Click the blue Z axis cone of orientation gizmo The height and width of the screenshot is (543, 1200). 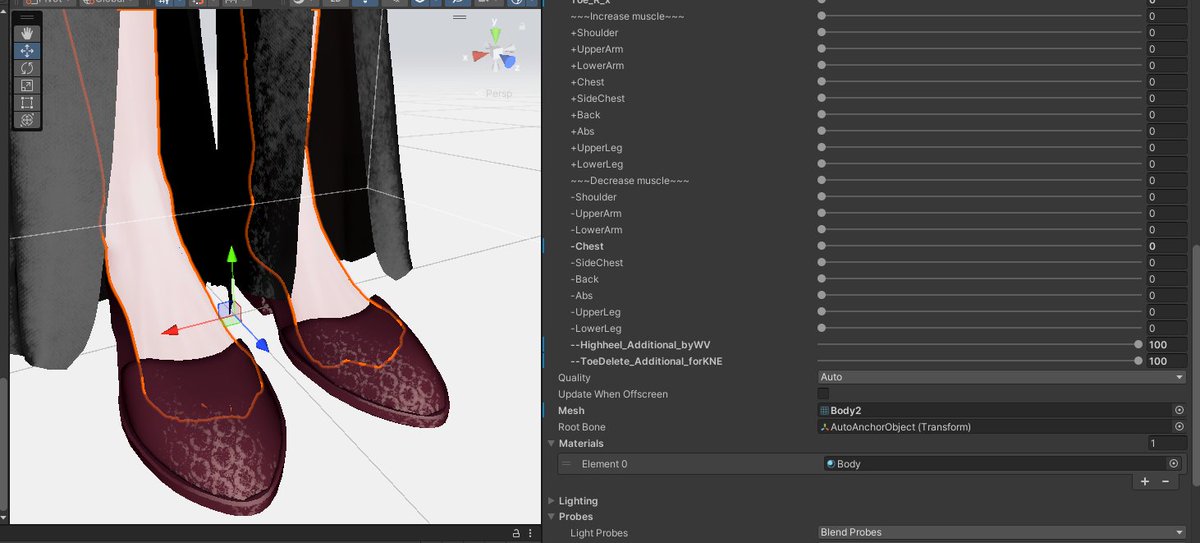[x=509, y=62]
